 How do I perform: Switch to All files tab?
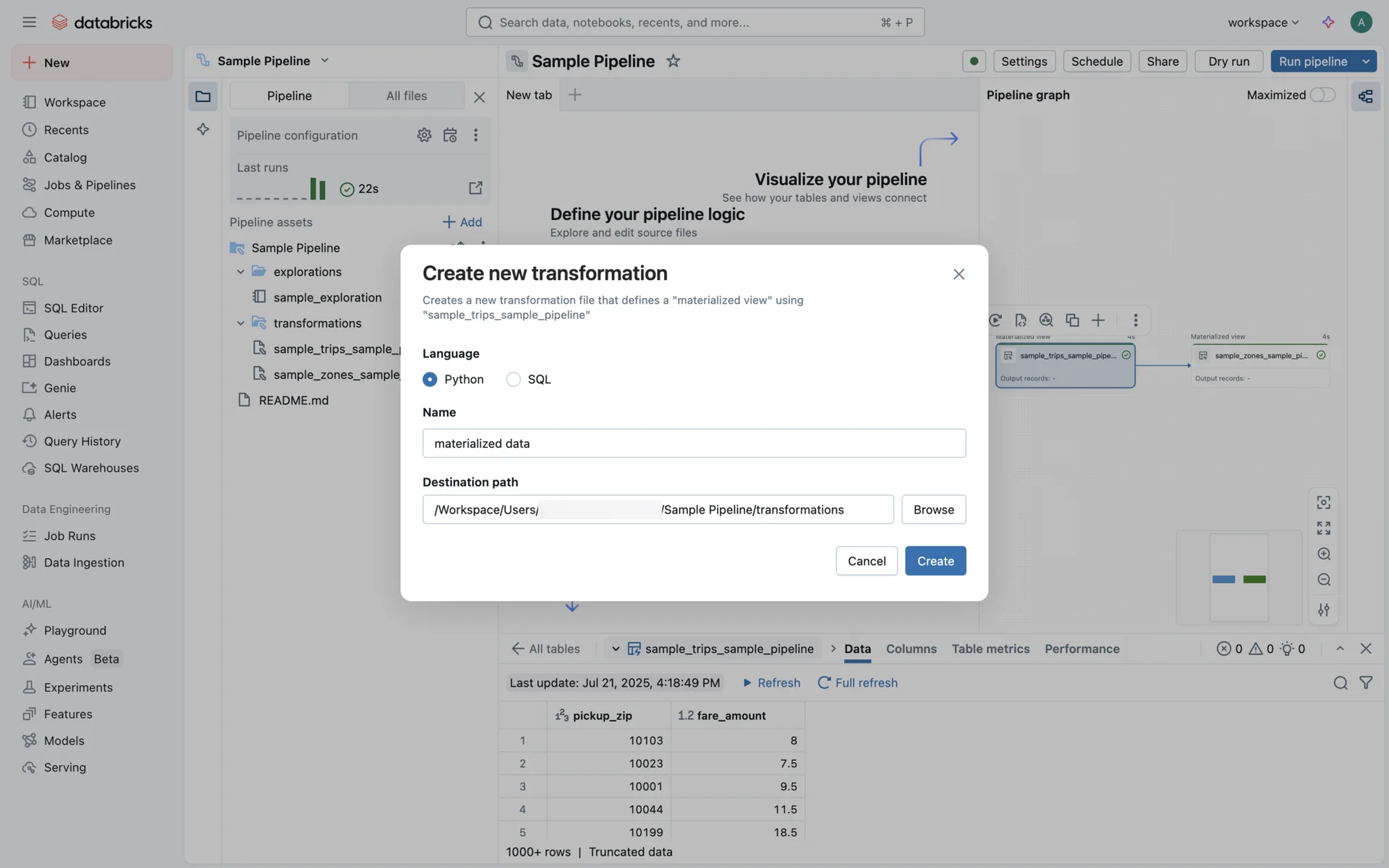coord(406,95)
